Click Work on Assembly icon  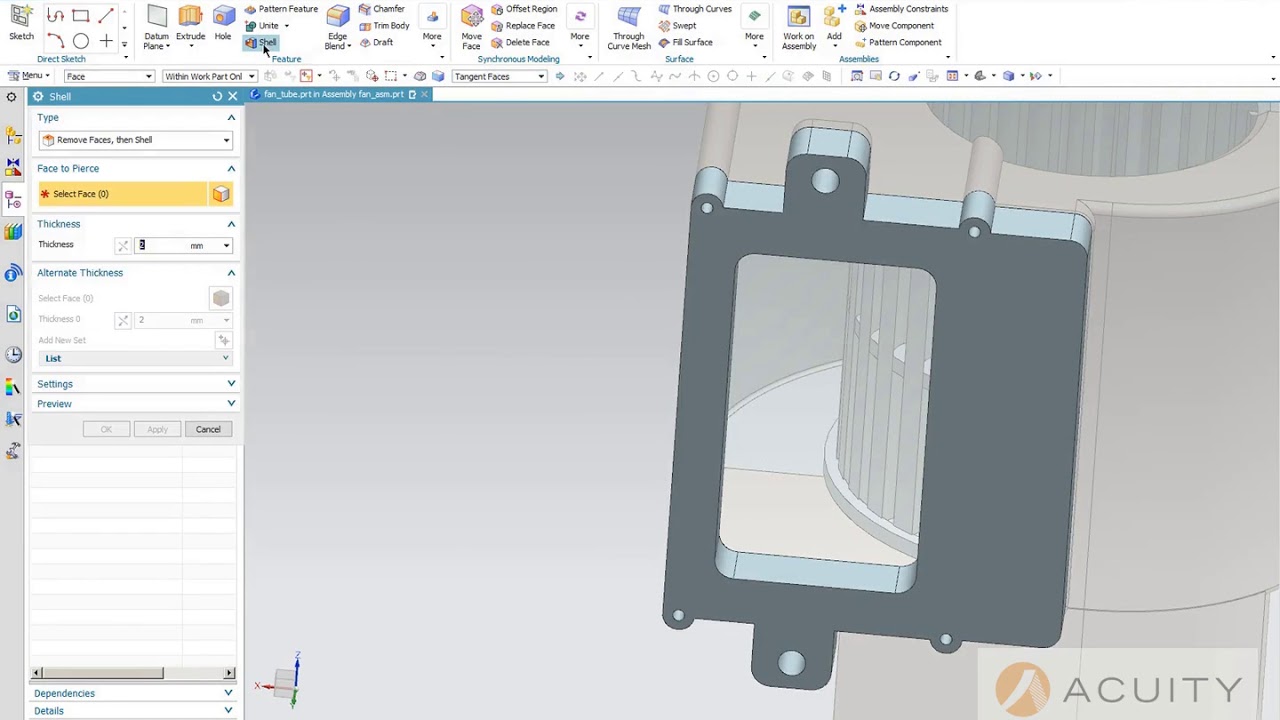[x=798, y=27]
